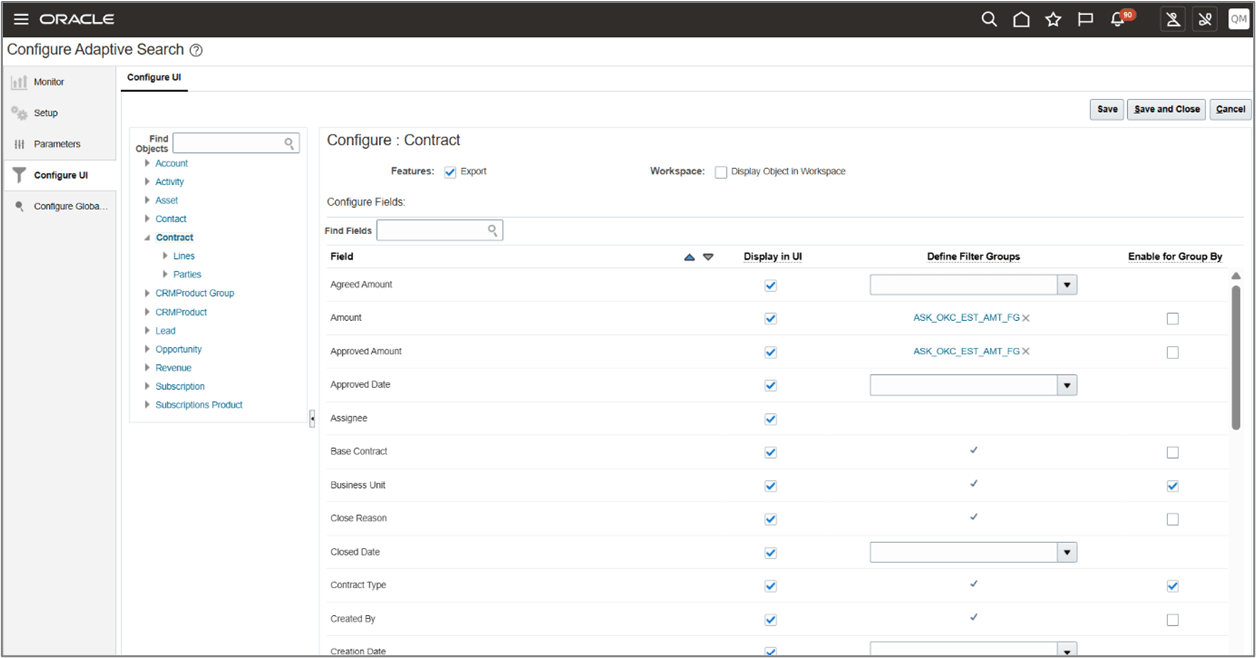Image resolution: width=1256 pixels, height=658 pixels.
Task: Click the flag announcements icon
Action: (1085, 19)
